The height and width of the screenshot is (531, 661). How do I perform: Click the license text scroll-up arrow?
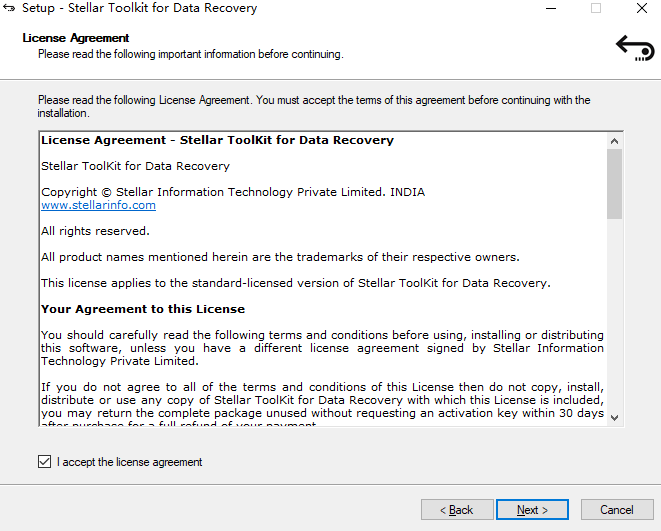coord(614,141)
